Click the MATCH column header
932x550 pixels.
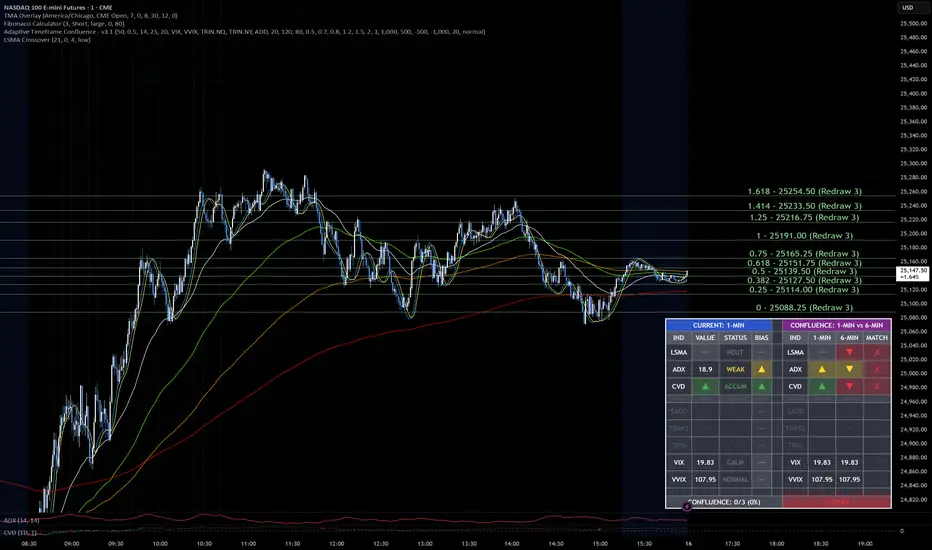[x=877, y=338]
